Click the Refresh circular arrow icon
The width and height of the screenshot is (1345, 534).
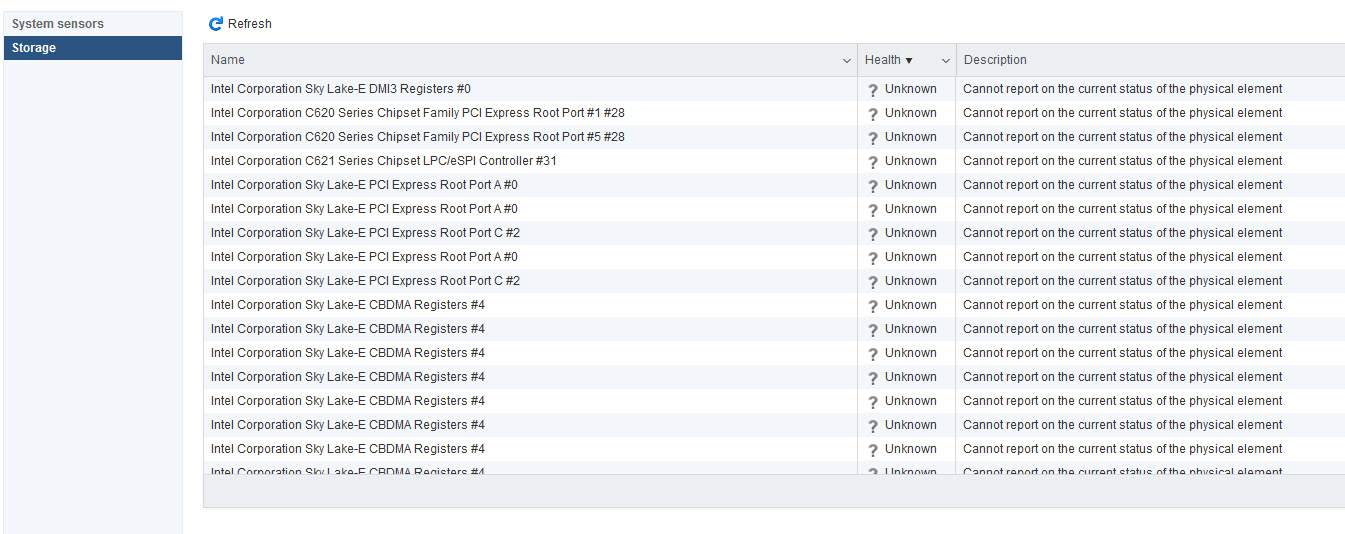[215, 23]
